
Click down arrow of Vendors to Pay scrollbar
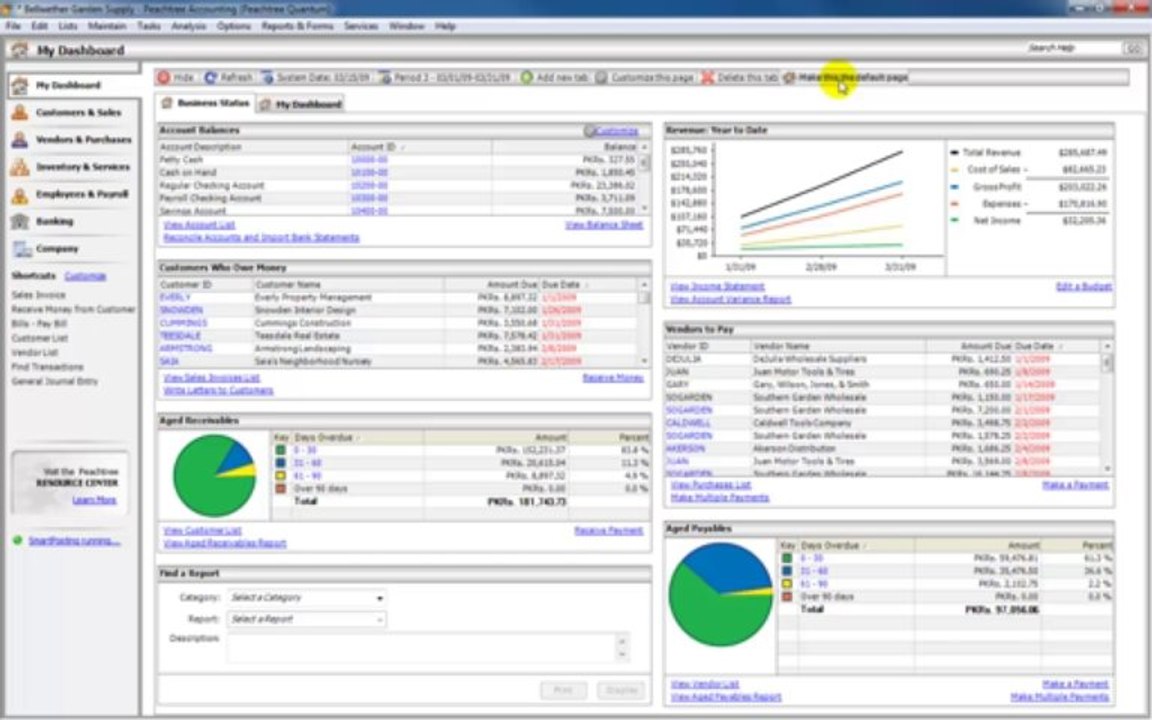coord(1107,469)
